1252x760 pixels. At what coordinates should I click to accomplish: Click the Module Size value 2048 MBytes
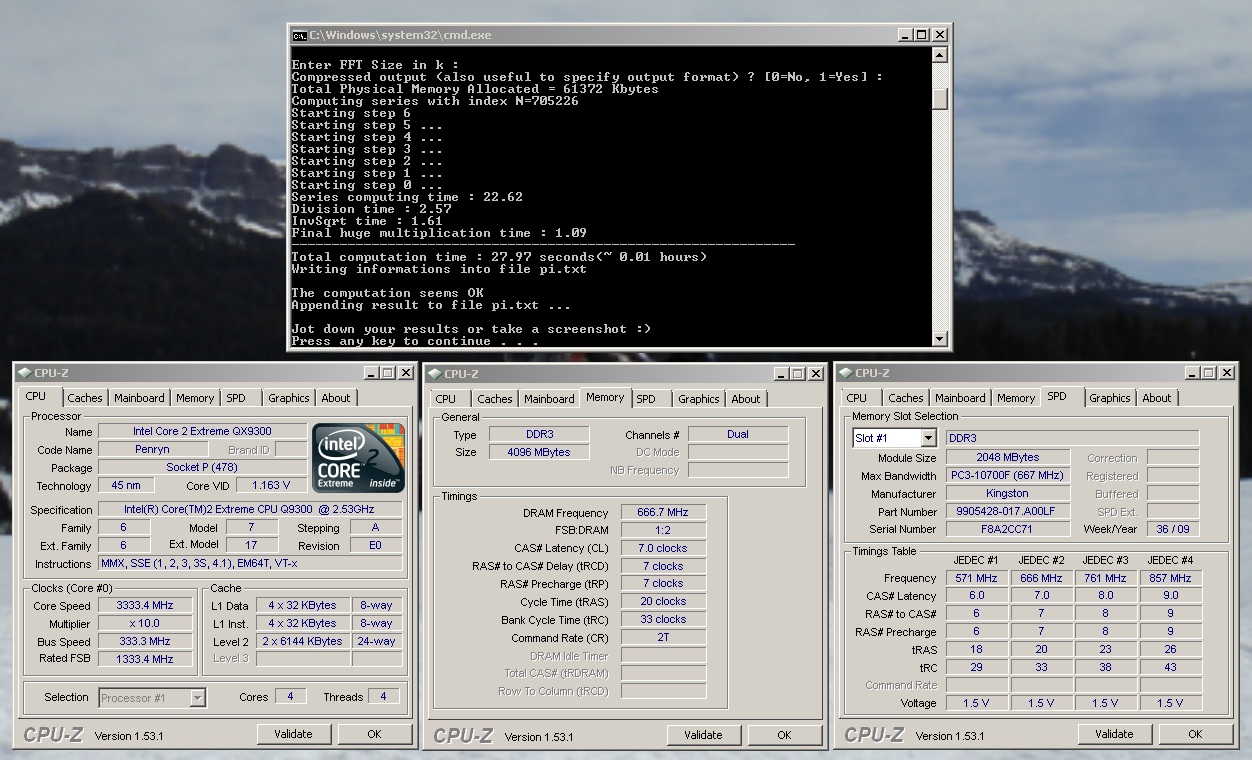(1007, 458)
